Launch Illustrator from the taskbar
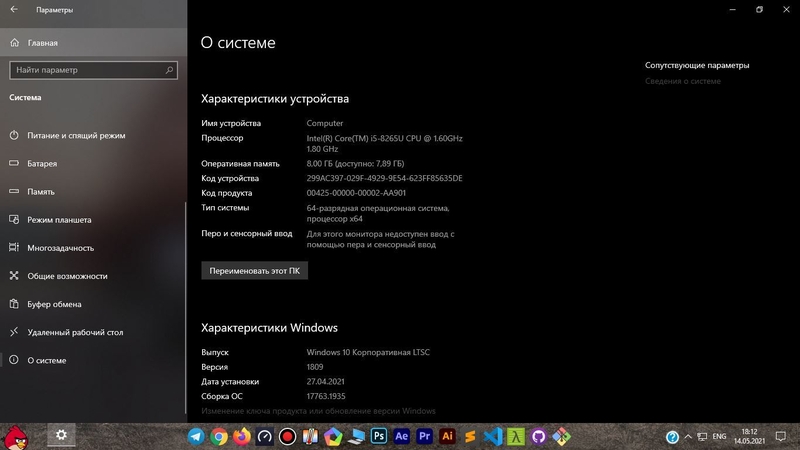Image resolution: width=800 pixels, height=450 pixels. [447, 436]
